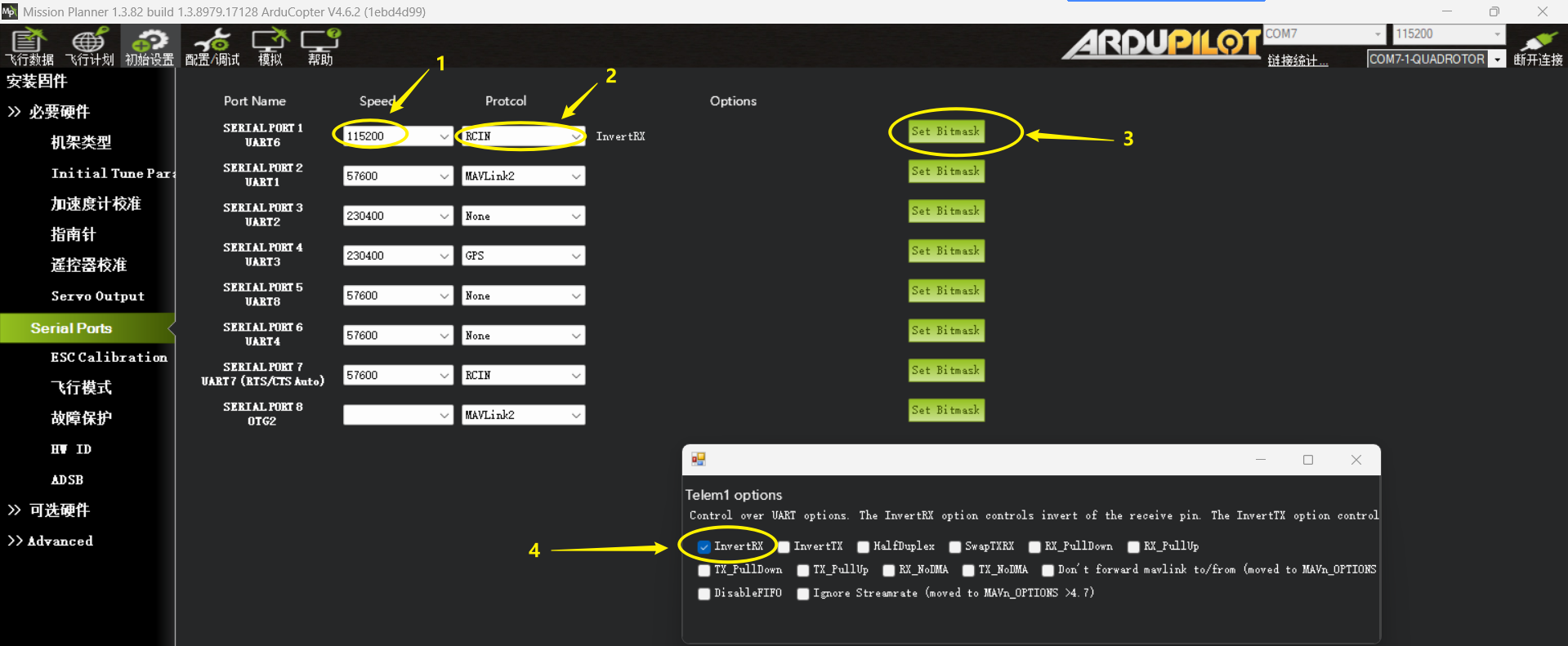Screen dimensions: 1568x646
Task: Check the DisableFIFO option
Action: tap(704, 594)
